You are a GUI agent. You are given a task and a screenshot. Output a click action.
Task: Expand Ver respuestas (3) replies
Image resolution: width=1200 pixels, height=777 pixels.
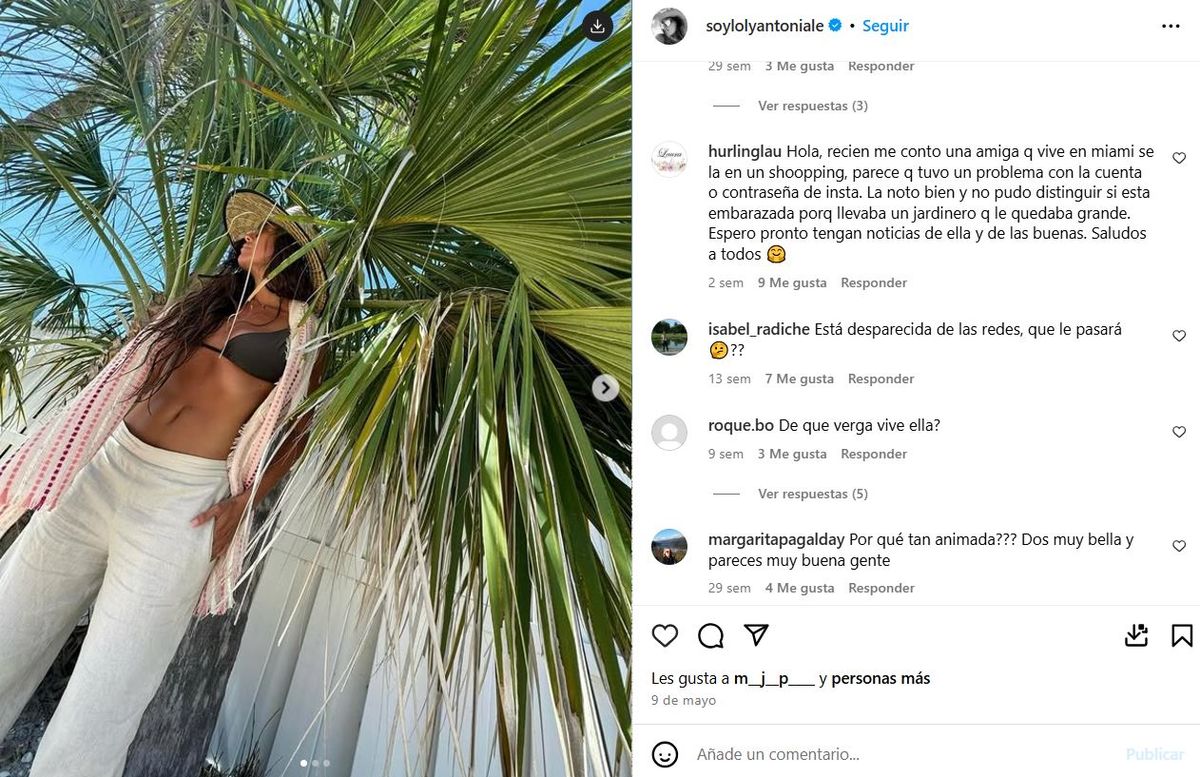813,106
